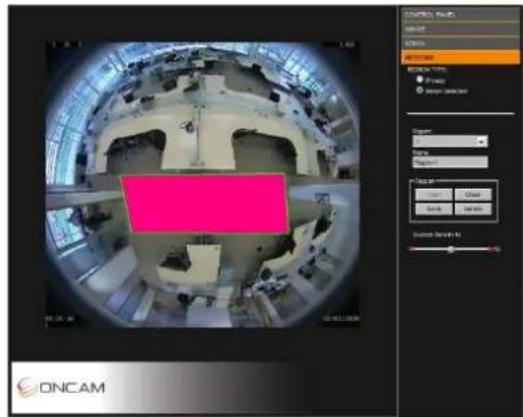Select the Privacy region type radio button
The width and height of the screenshot is (523, 417).
point(420,79)
